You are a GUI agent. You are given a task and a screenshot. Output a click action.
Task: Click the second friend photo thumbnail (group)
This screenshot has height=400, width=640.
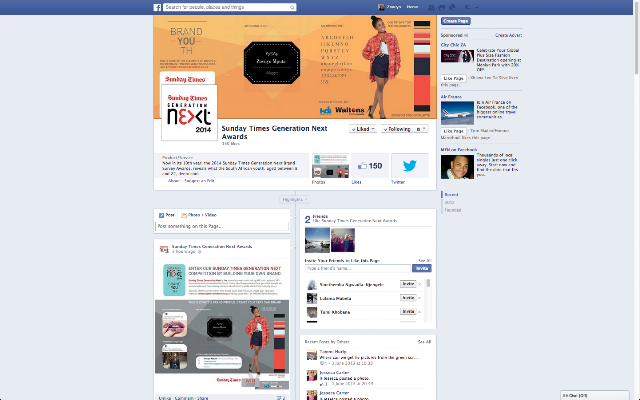tap(343, 240)
